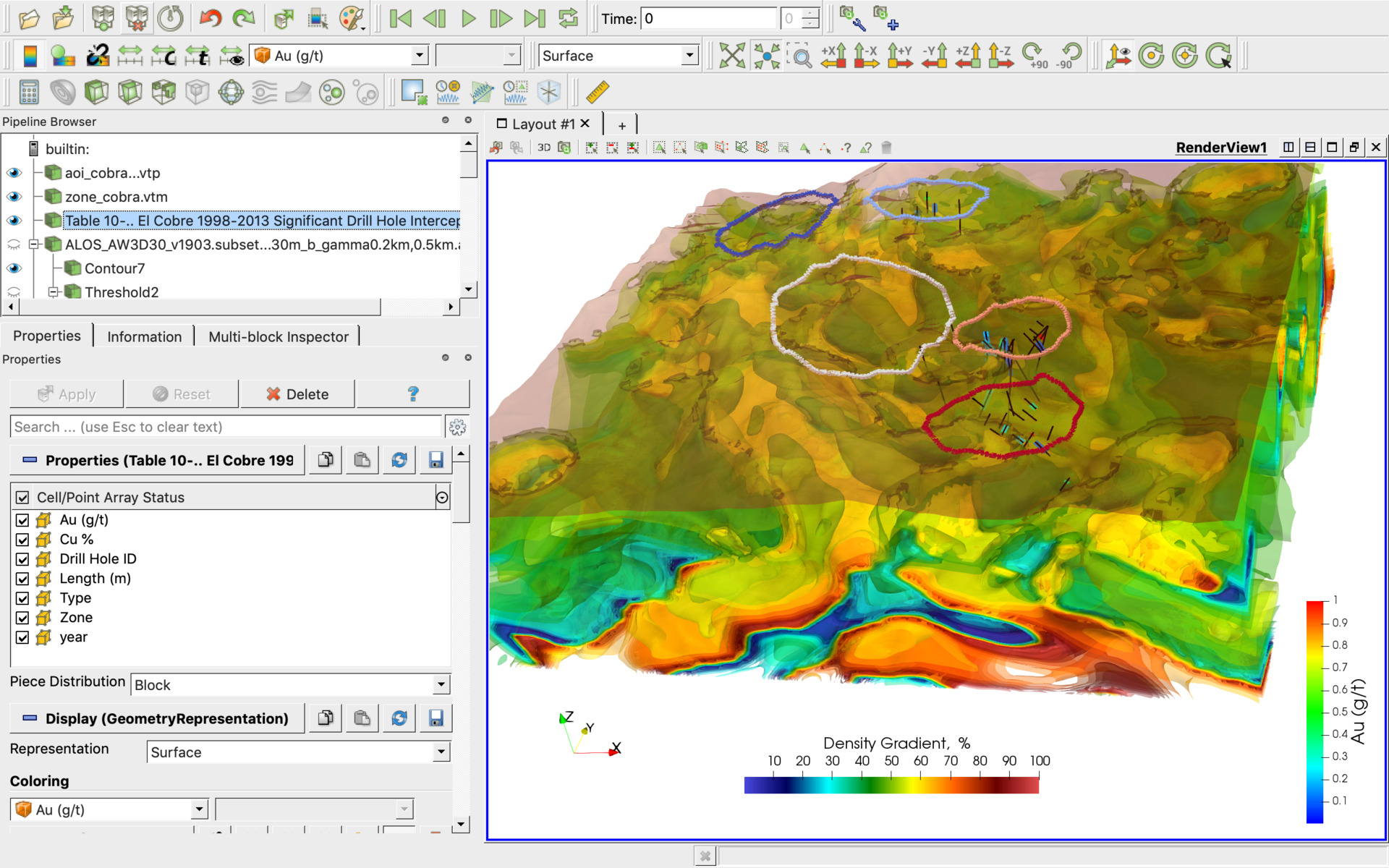Hide the zone_cobra.vtm layer
Screen dimensions: 1389x868
pyautogui.click(x=14, y=197)
